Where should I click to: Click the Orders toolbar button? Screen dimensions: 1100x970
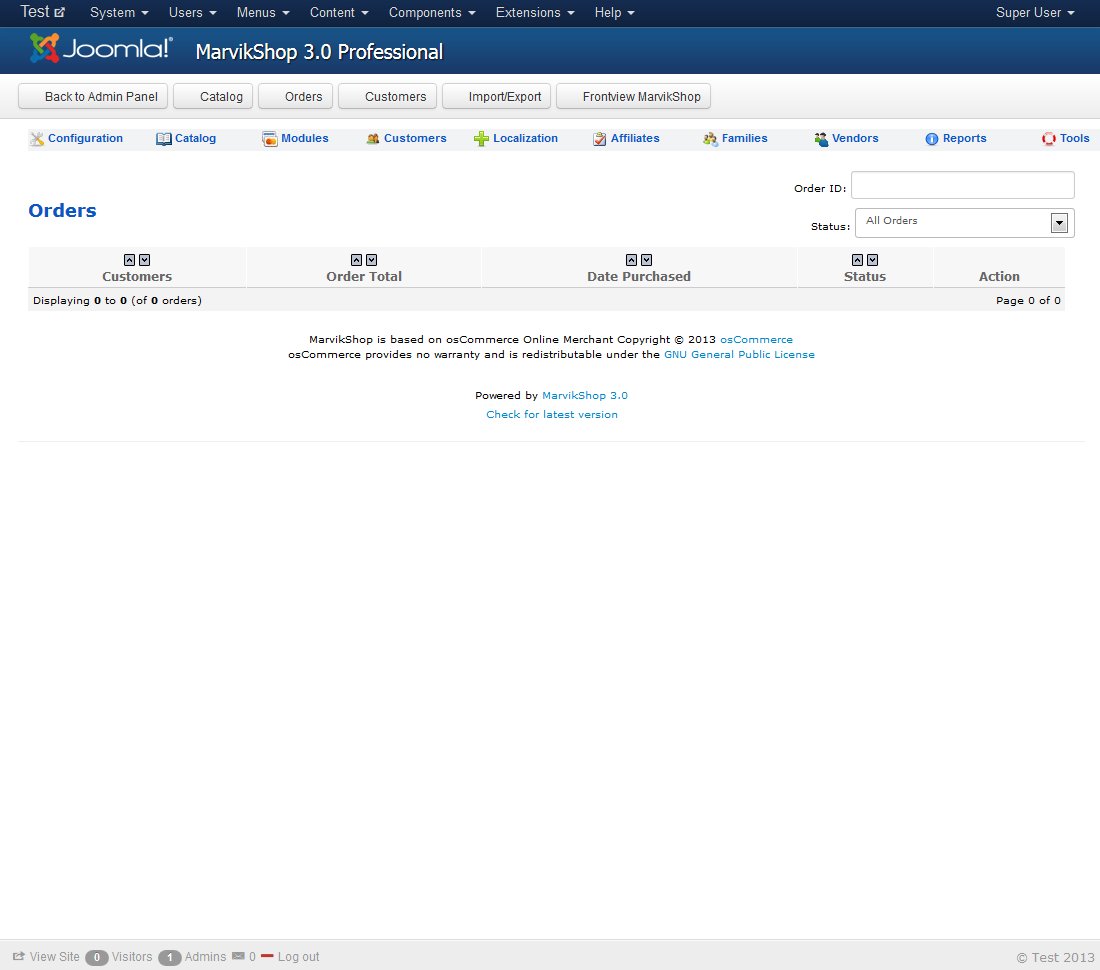295,97
